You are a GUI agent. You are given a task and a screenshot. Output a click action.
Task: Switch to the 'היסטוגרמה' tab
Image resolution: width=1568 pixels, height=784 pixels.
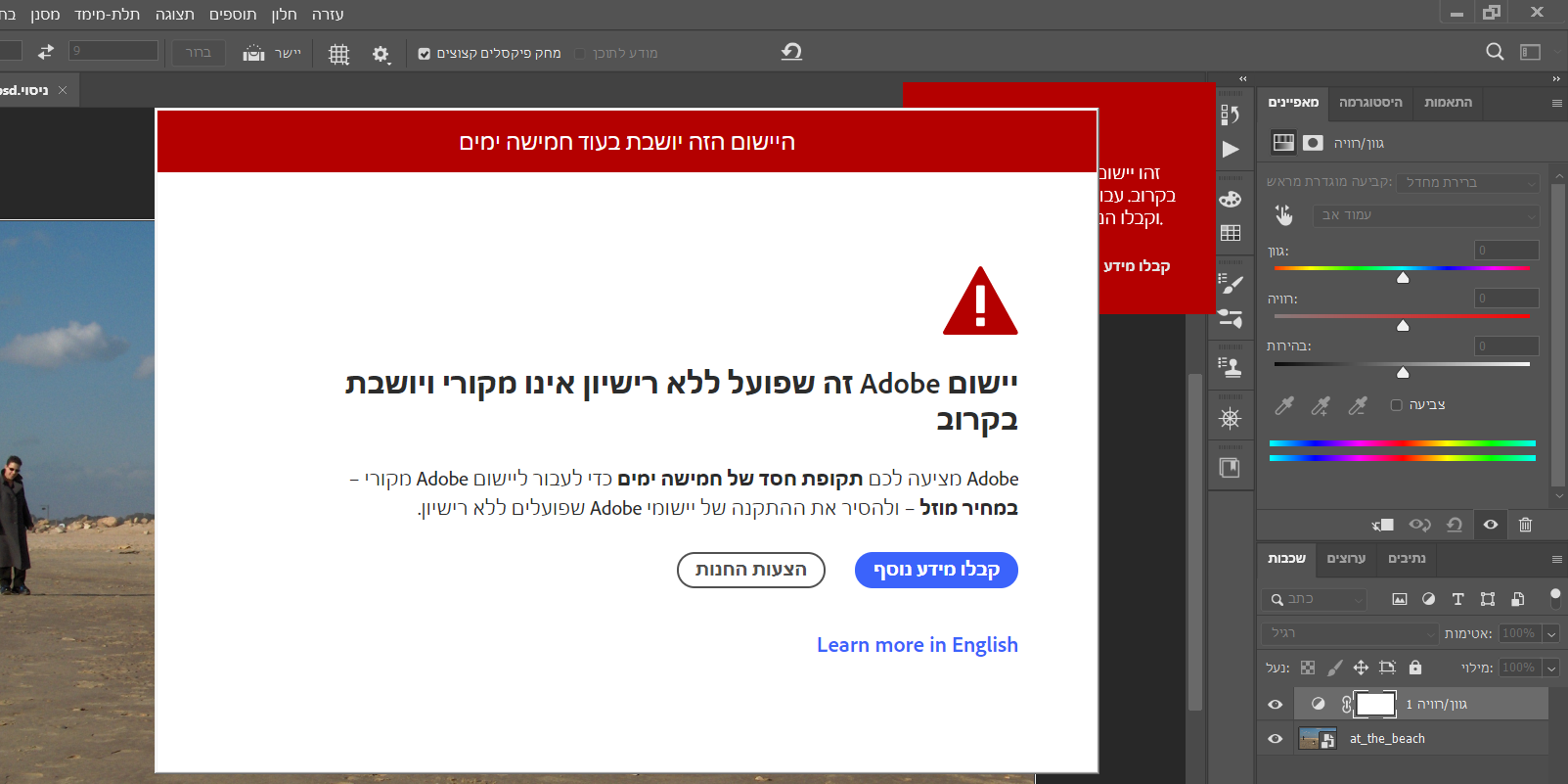pyautogui.click(x=1369, y=103)
